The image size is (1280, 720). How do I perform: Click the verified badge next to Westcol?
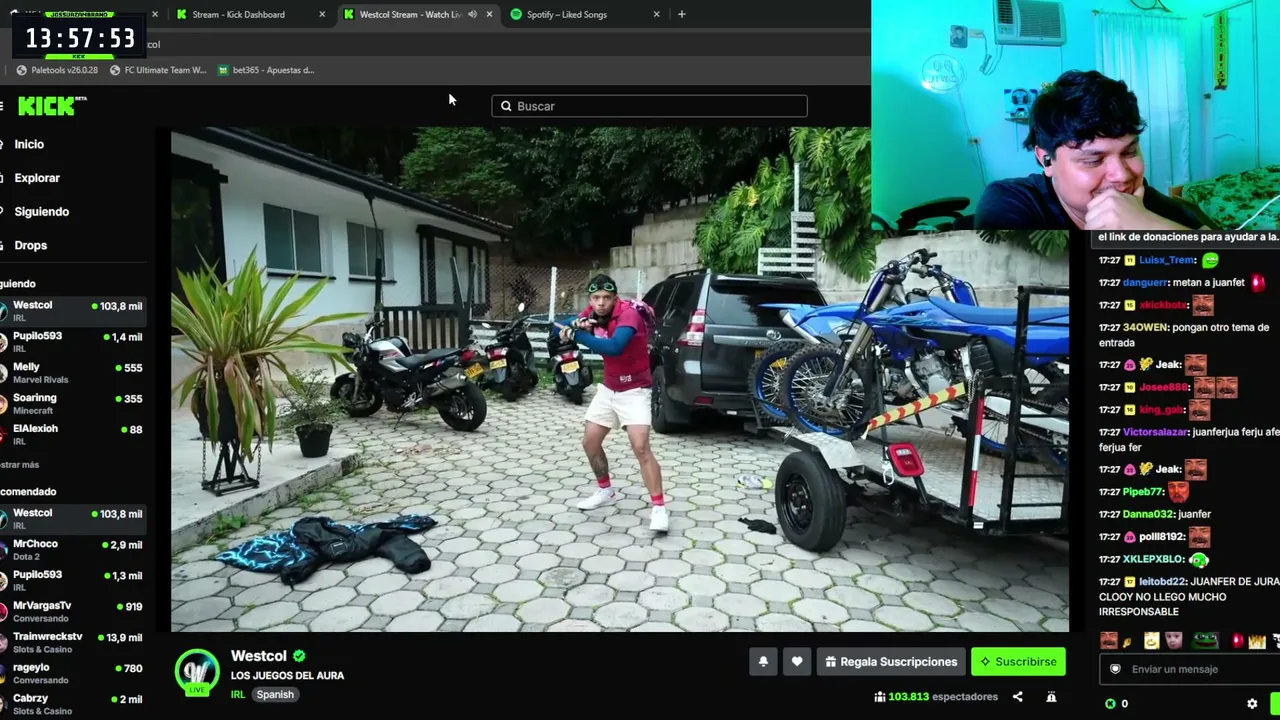pos(299,656)
